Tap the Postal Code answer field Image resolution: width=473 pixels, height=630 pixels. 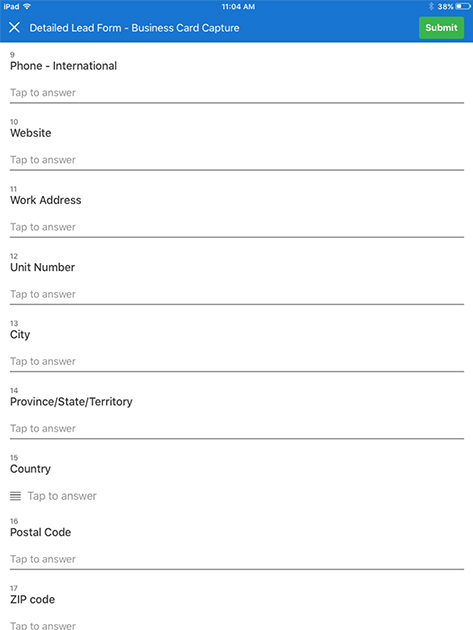coord(237,559)
